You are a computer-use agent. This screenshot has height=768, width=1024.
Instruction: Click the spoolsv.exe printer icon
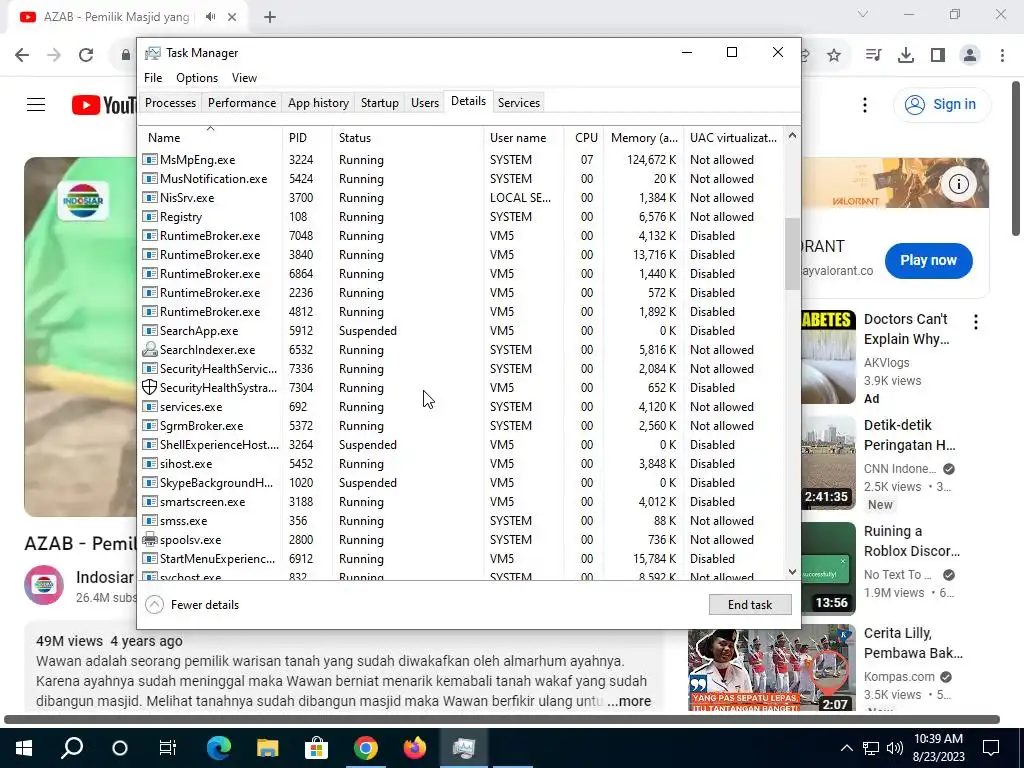pos(150,539)
